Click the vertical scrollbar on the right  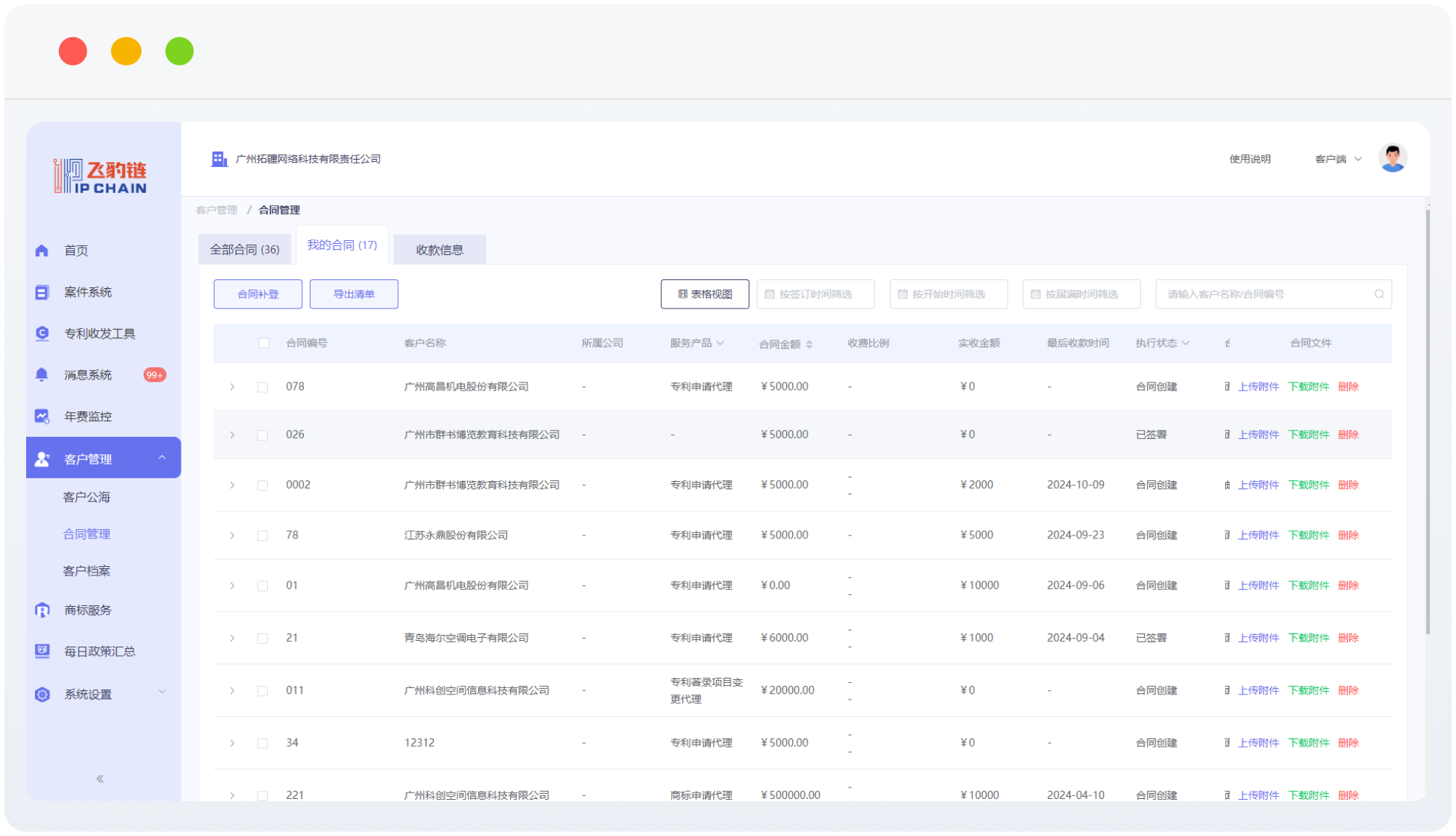pos(1427,421)
